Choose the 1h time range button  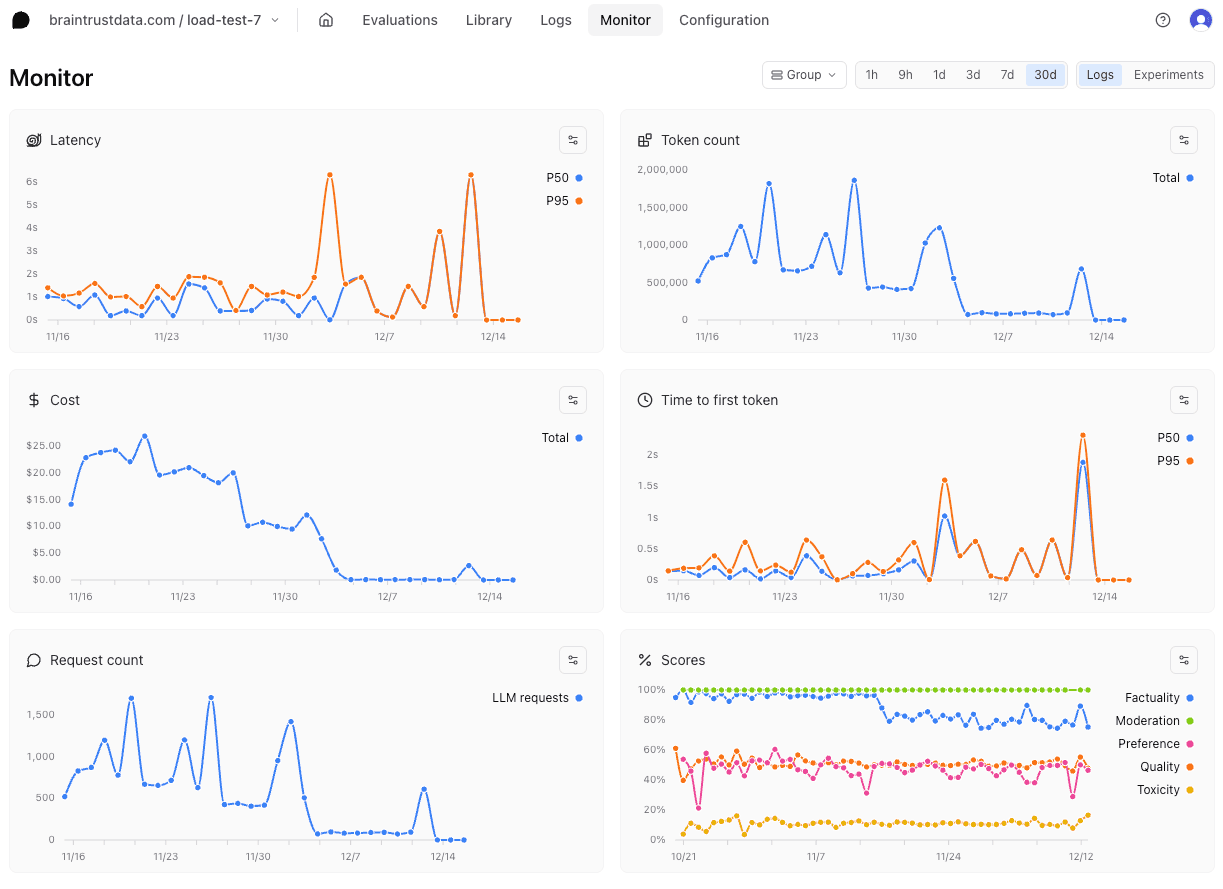point(872,75)
